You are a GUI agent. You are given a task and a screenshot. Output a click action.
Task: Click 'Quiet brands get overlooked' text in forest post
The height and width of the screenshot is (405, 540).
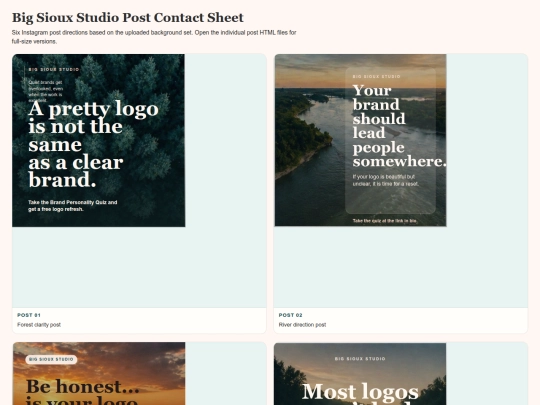click(x=45, y=91)
